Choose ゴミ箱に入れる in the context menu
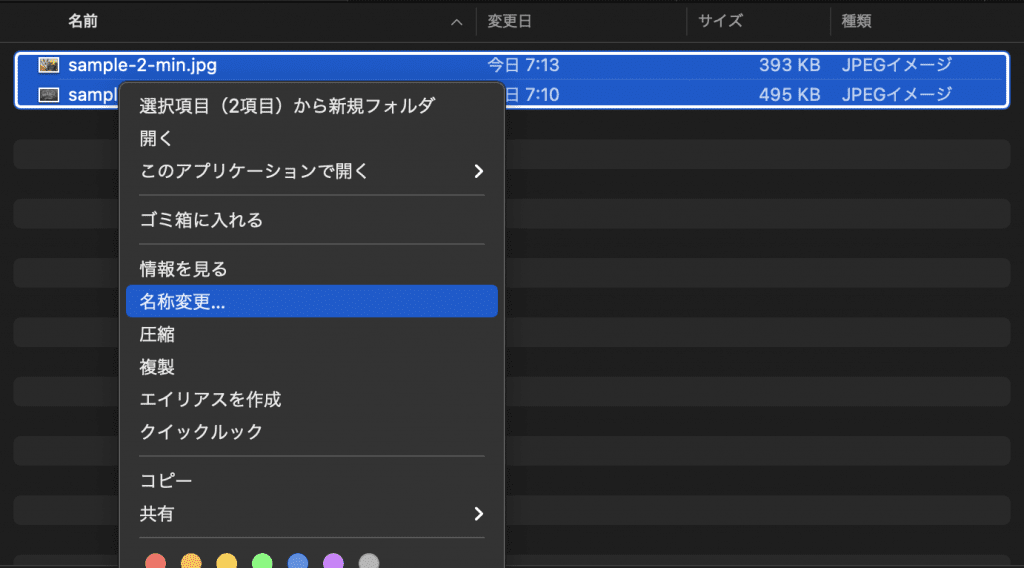 coord(201,220)
